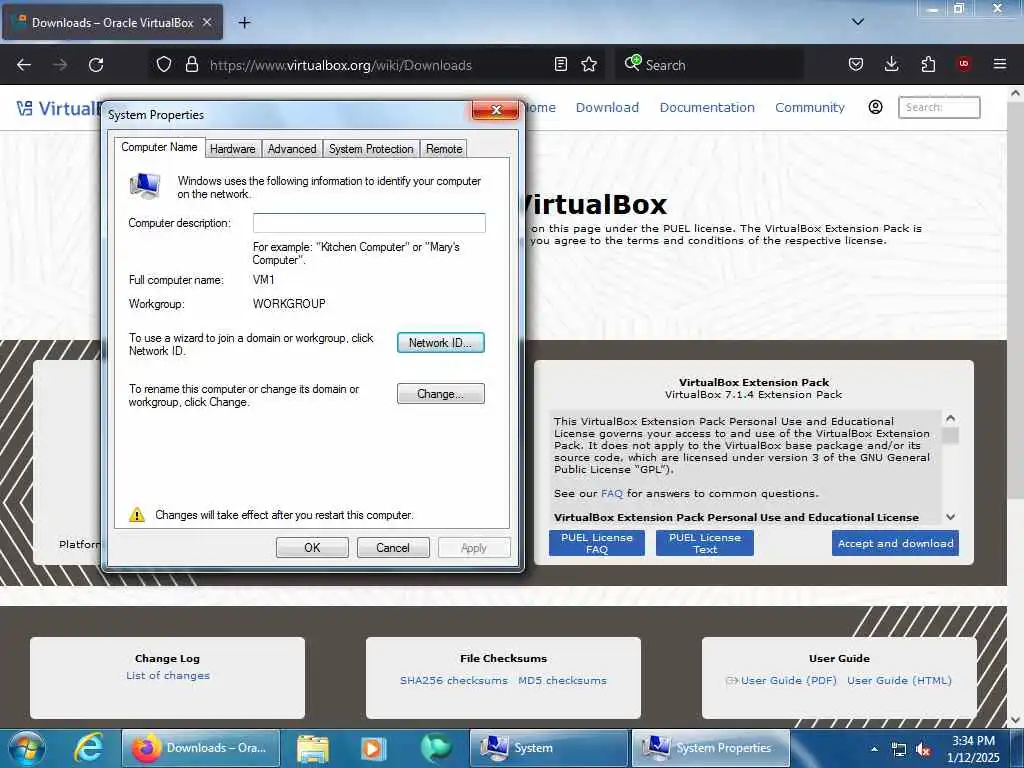Open Remote tab

444,149
